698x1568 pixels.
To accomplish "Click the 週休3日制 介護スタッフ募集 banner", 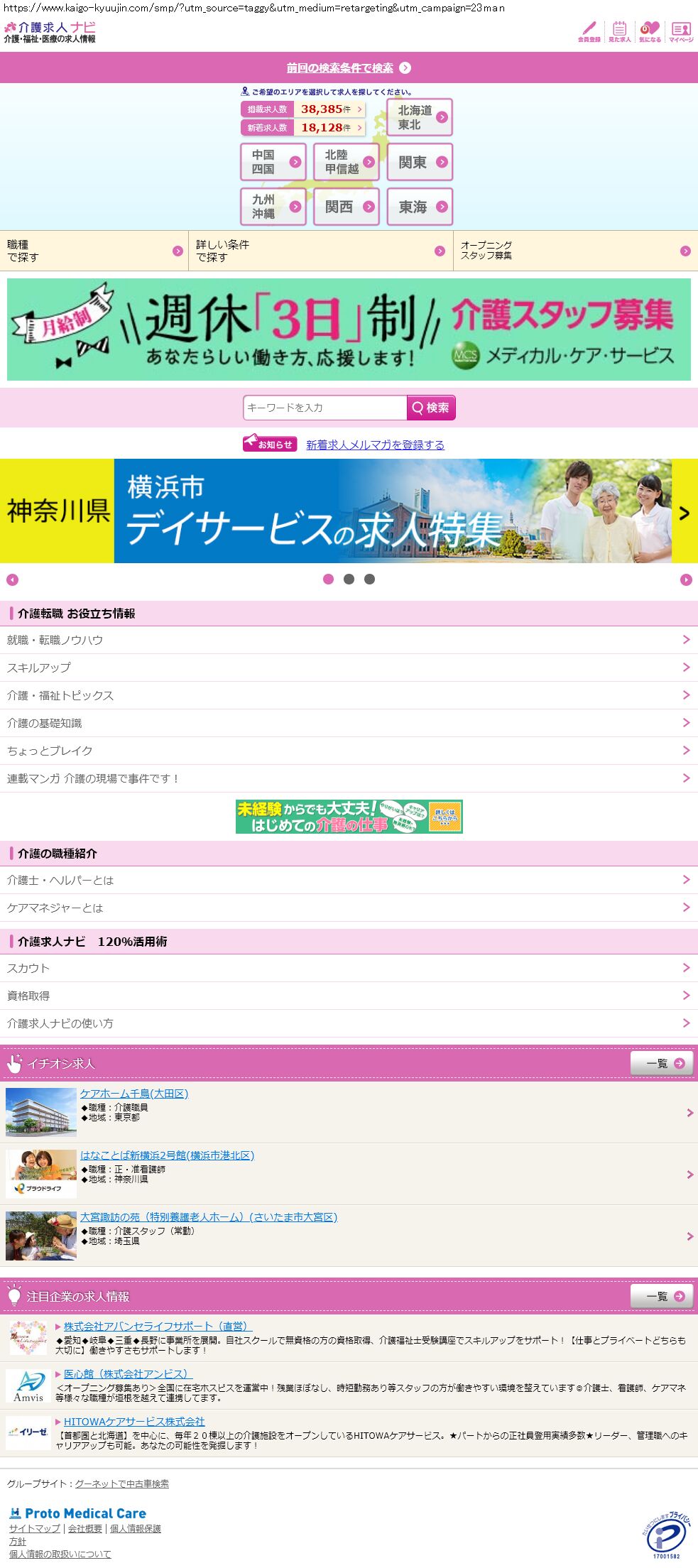I will 349,330.
